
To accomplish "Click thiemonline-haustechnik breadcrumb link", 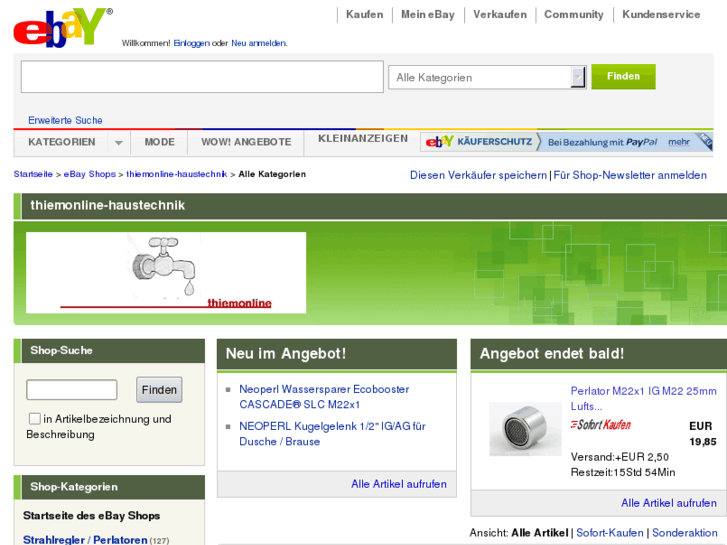I will coord(177,174).
